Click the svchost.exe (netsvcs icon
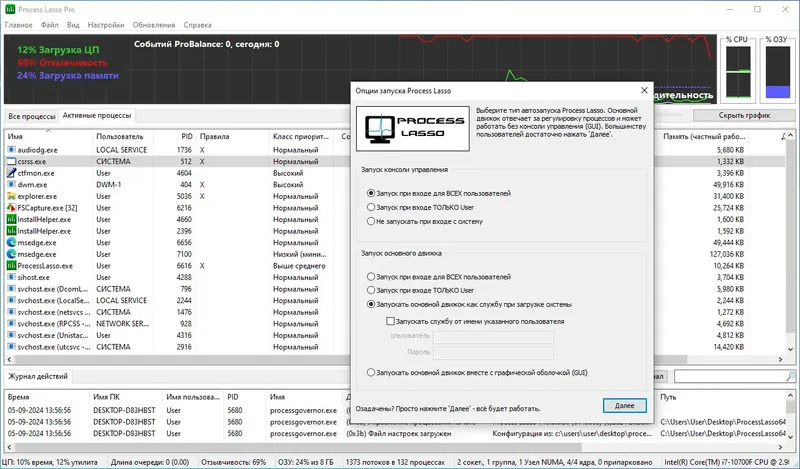Viewport: 800px width, 469px height. [x=11, y=312]
